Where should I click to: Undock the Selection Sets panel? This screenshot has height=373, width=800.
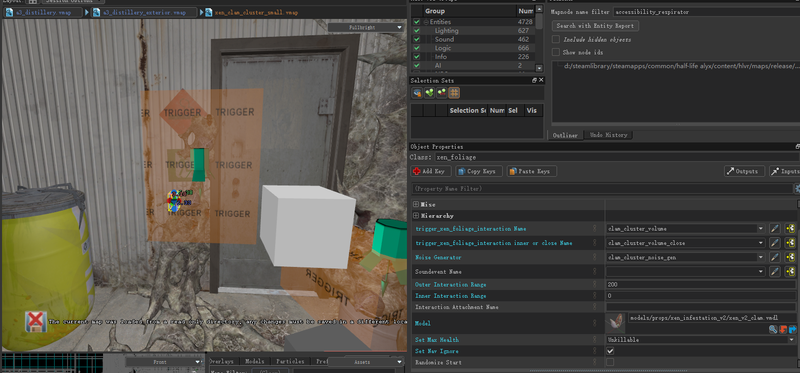pyautogui.click(x=534, y=80)
